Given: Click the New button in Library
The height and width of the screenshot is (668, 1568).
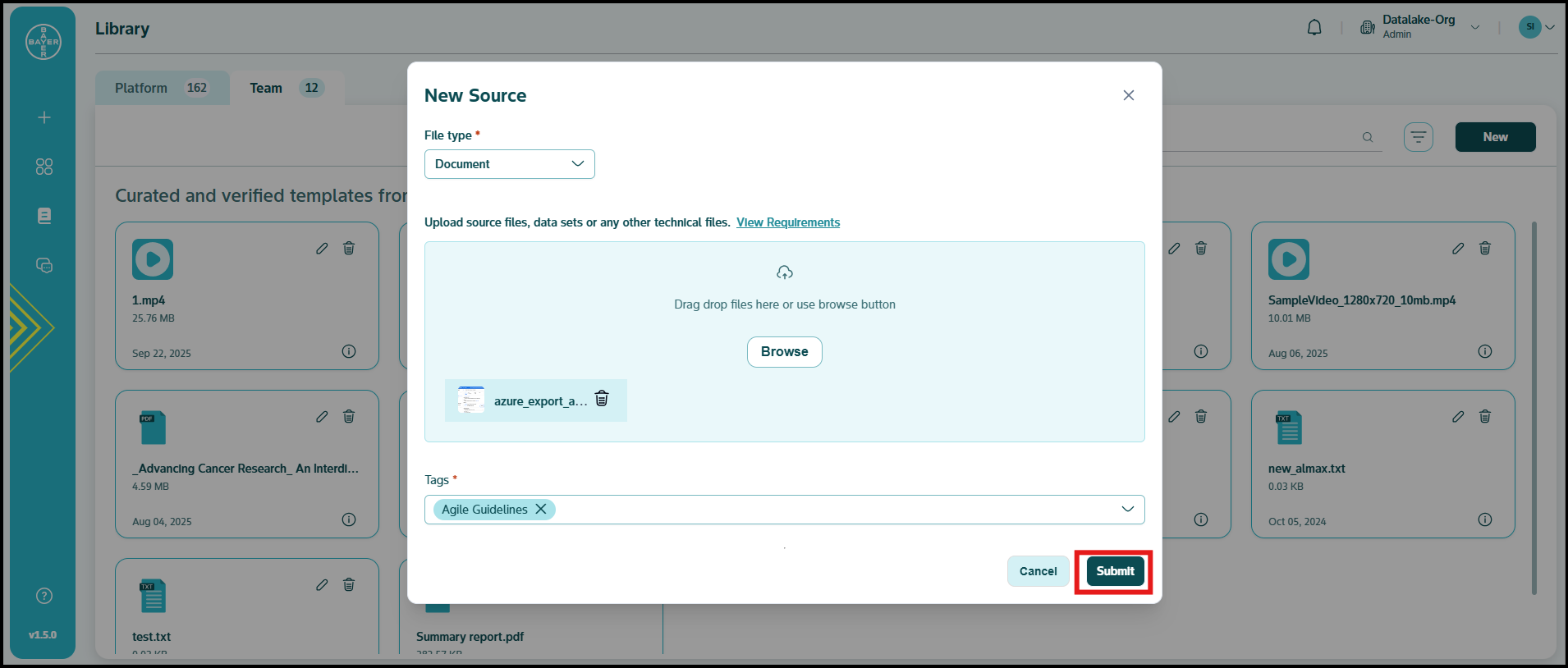Looking at the screenshot, I should point(1495,137).
